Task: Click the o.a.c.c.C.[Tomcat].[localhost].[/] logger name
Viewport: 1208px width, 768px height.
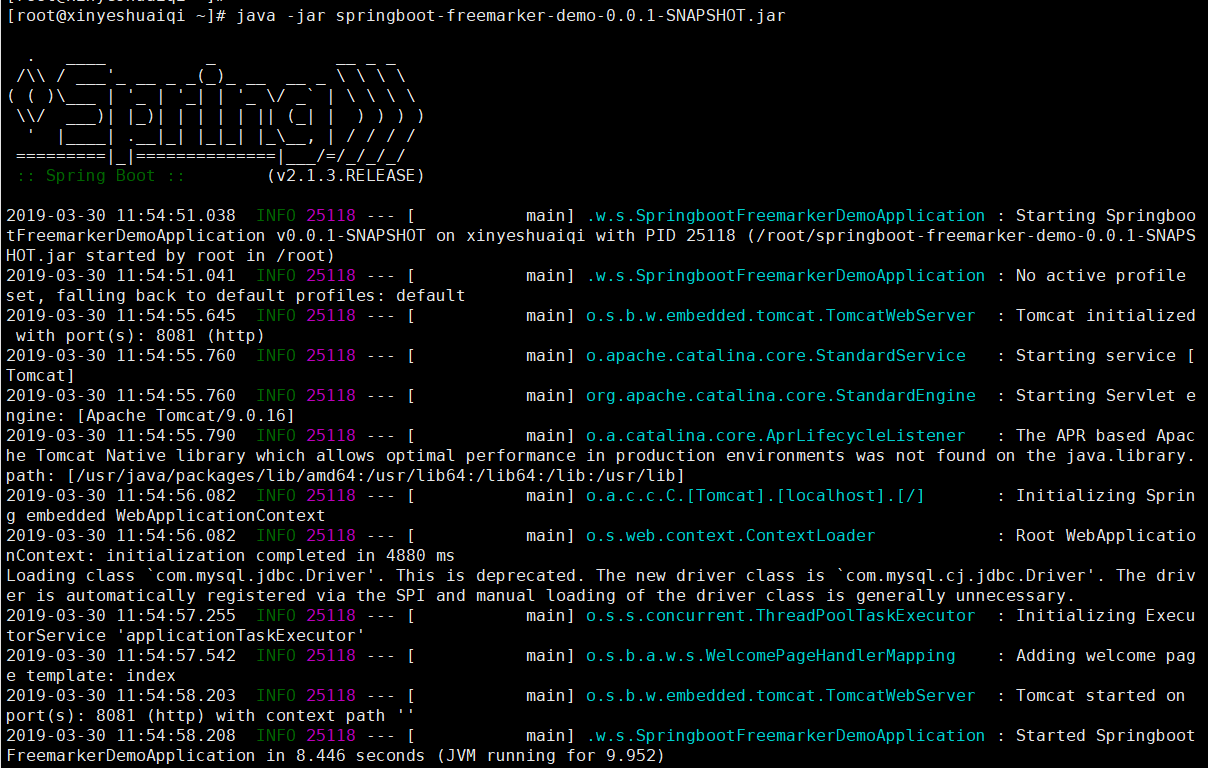Action: 755,496
